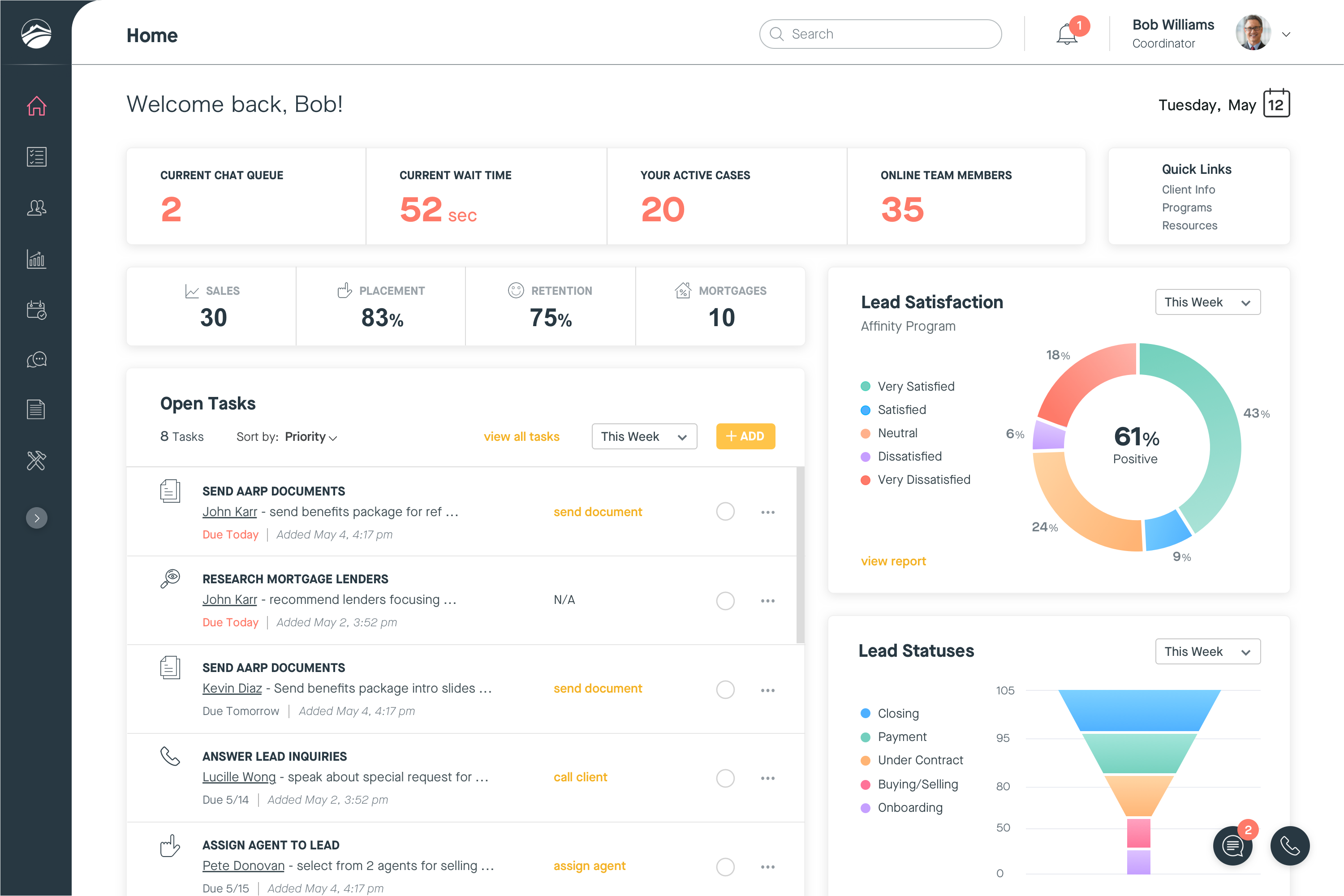
Task: Open the notifications bell icon
Action: 1066,34
